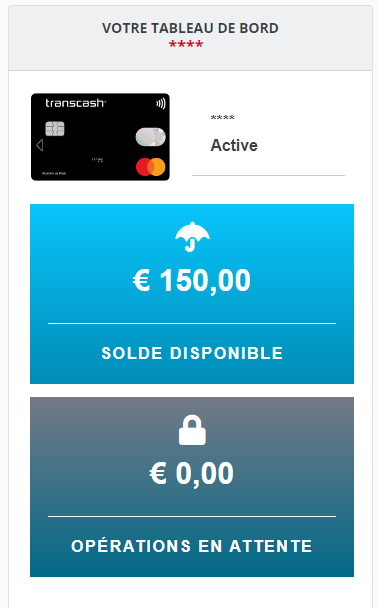Click the € 150,00 available balance amount
Viewport: 379px width, 608px height.
(192, 280)
